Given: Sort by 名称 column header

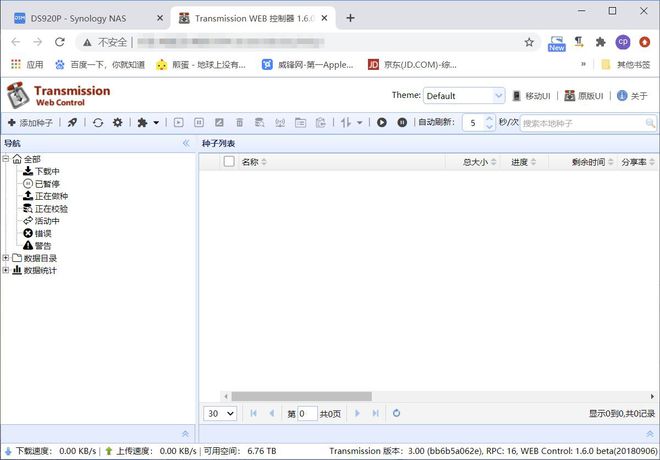Looking at the screenshot, I should point(254,162).
